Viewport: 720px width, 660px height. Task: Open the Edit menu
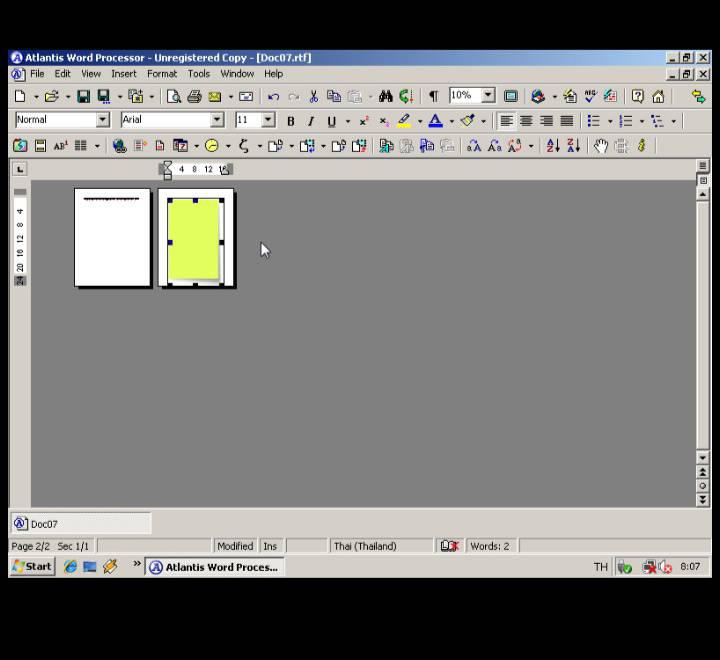[62, 74]
